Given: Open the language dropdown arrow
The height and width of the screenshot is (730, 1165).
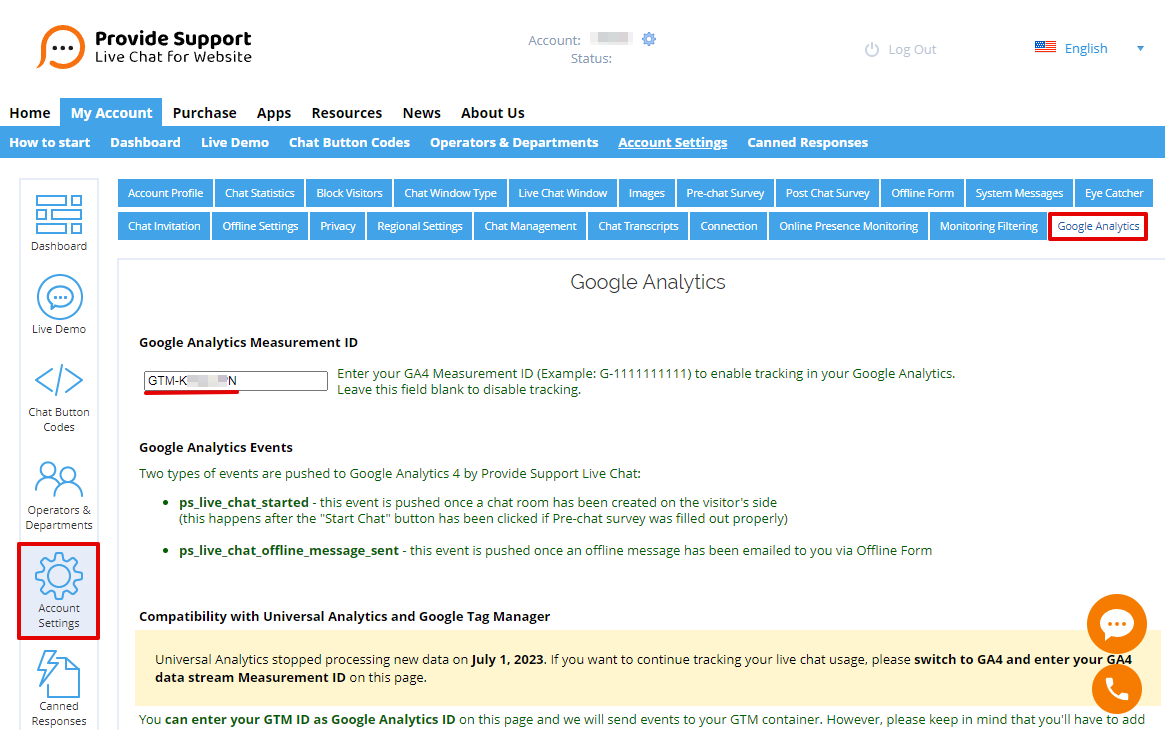Looking at the screenshot, I should tap(1139, 47).
